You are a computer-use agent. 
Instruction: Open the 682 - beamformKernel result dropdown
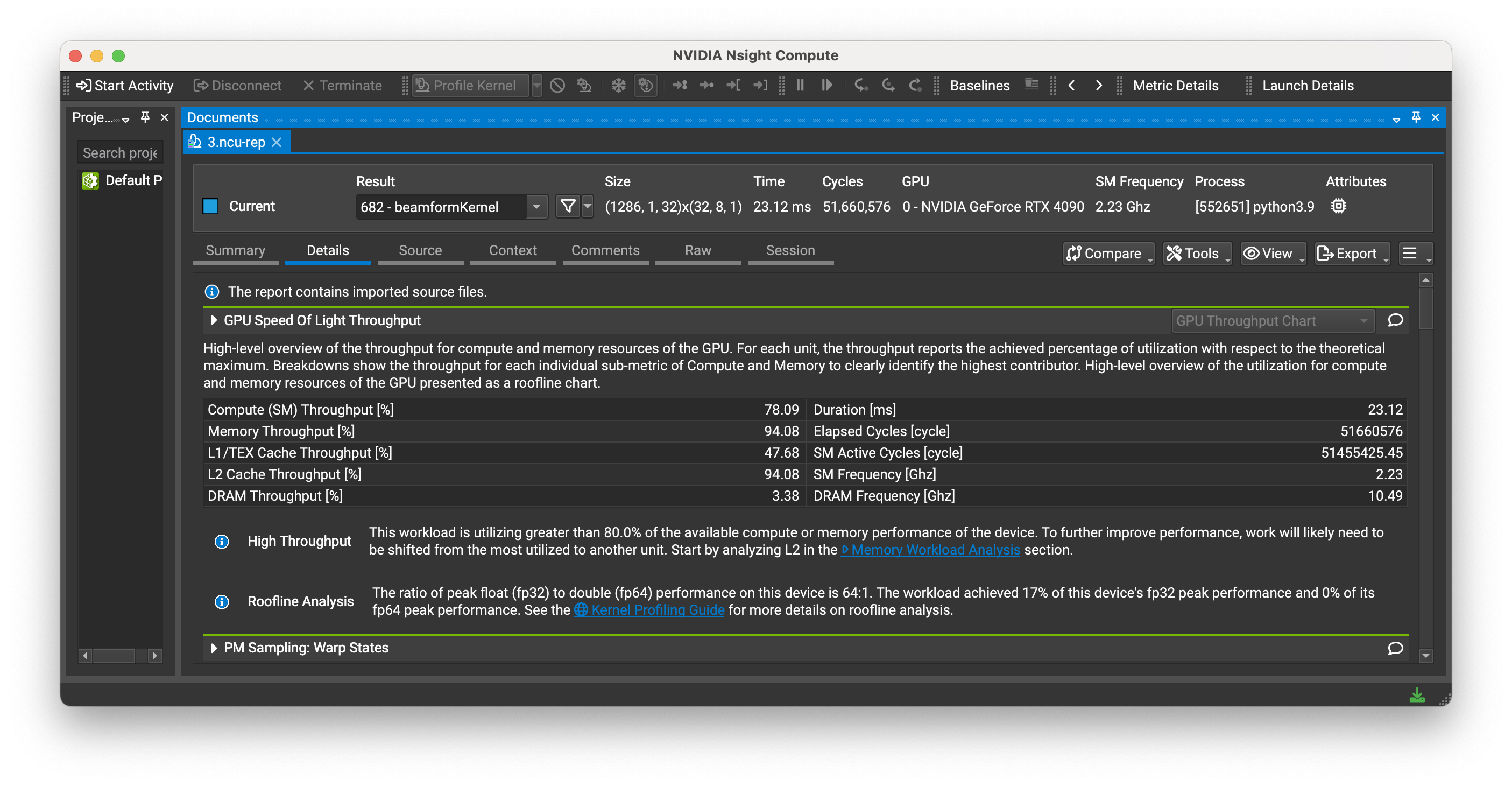pyautogui.click(x=451, y=207)
